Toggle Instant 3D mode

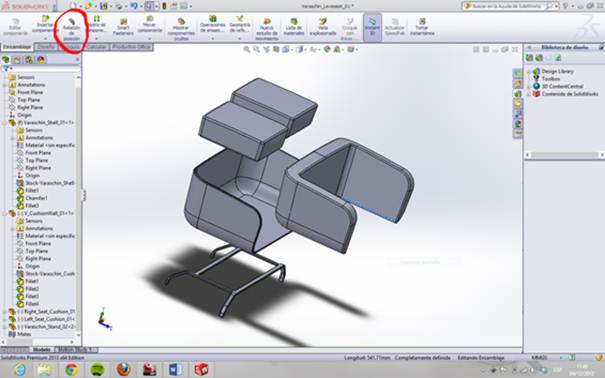point(372,27)
